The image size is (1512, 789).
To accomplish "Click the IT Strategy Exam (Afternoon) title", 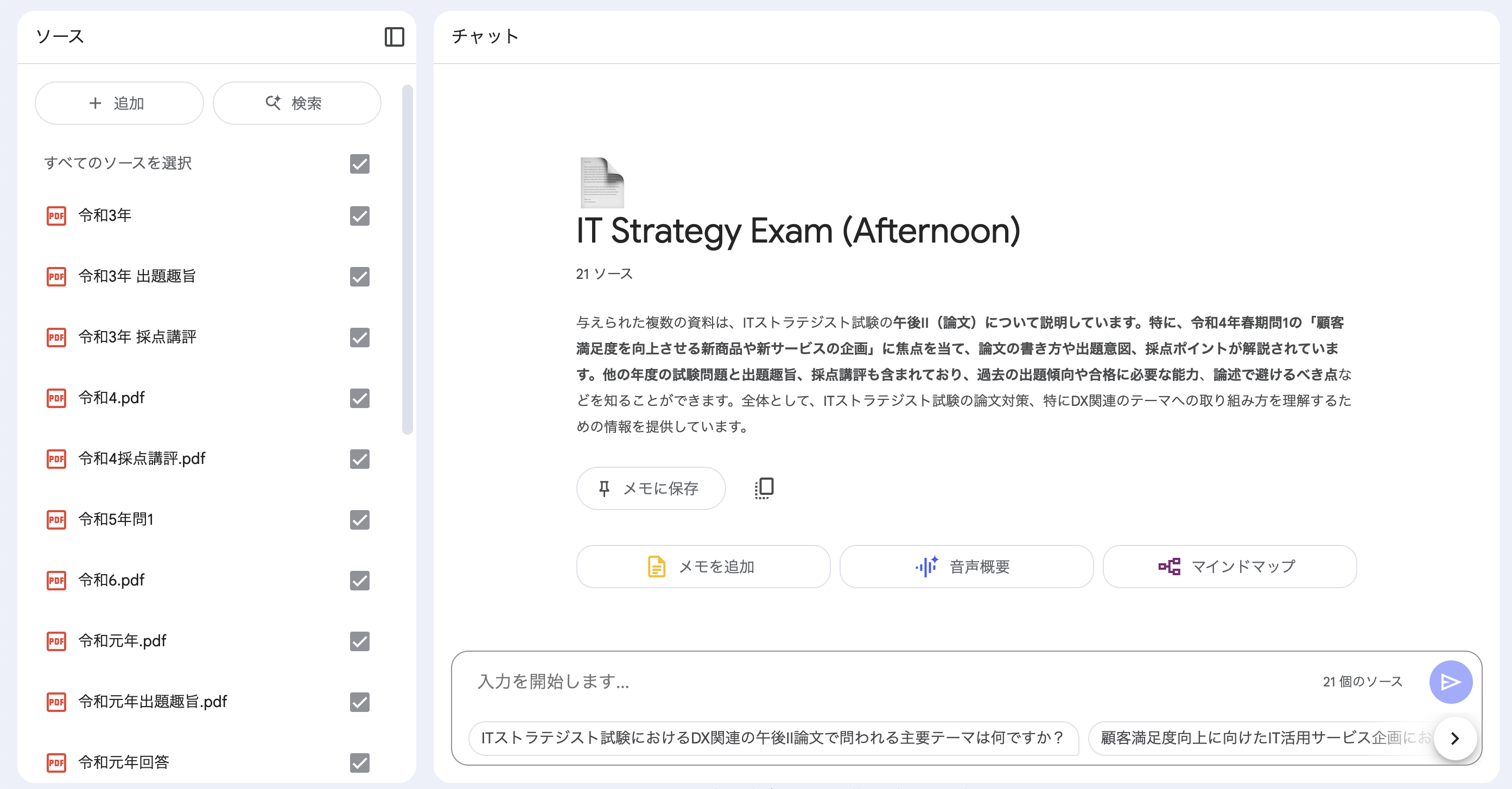I will pyautogui.click(x=798, y=231).
